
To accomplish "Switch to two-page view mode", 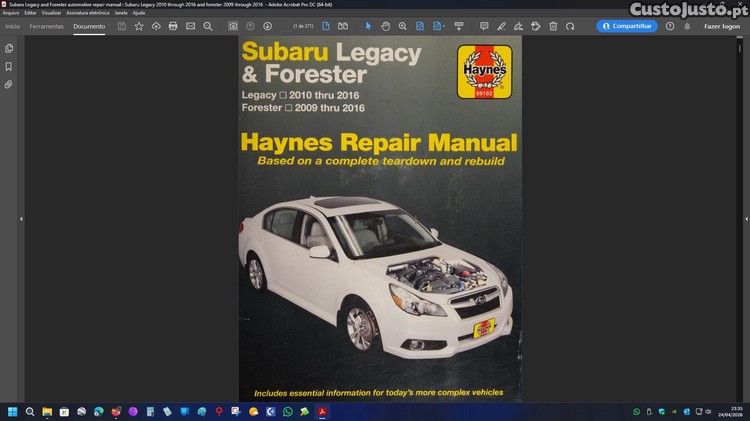I will click(343, 26).
